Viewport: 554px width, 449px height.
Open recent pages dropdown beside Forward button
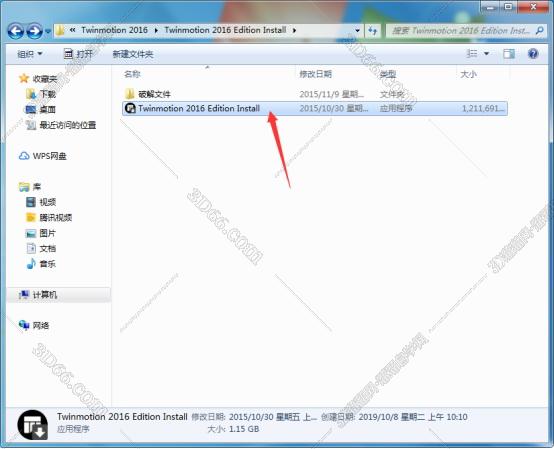pos(48,31)
